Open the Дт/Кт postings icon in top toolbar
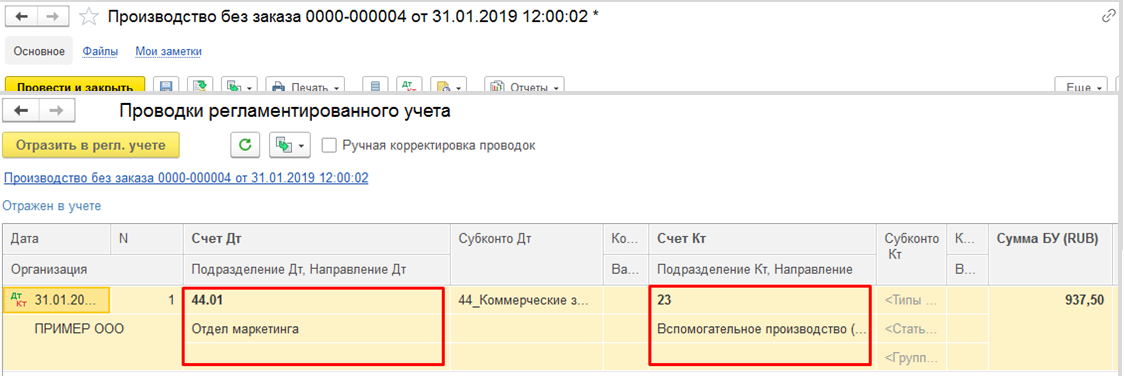Screen dimensions: 1124x376 [x=409, y=87]
